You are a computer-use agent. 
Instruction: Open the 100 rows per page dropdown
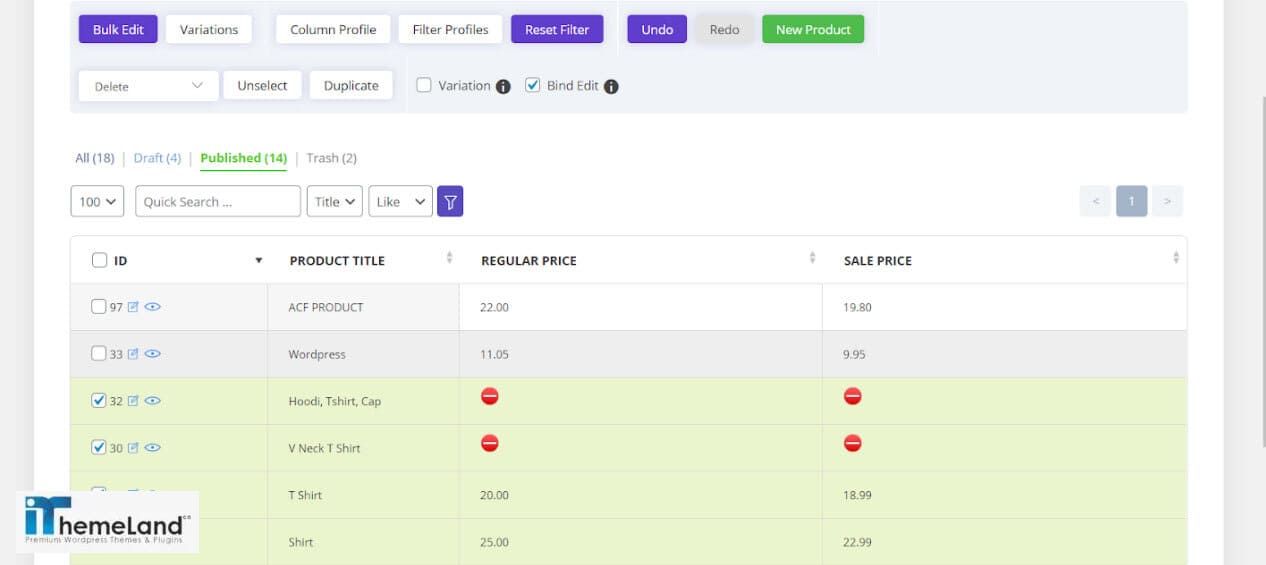tap(97, 202)
